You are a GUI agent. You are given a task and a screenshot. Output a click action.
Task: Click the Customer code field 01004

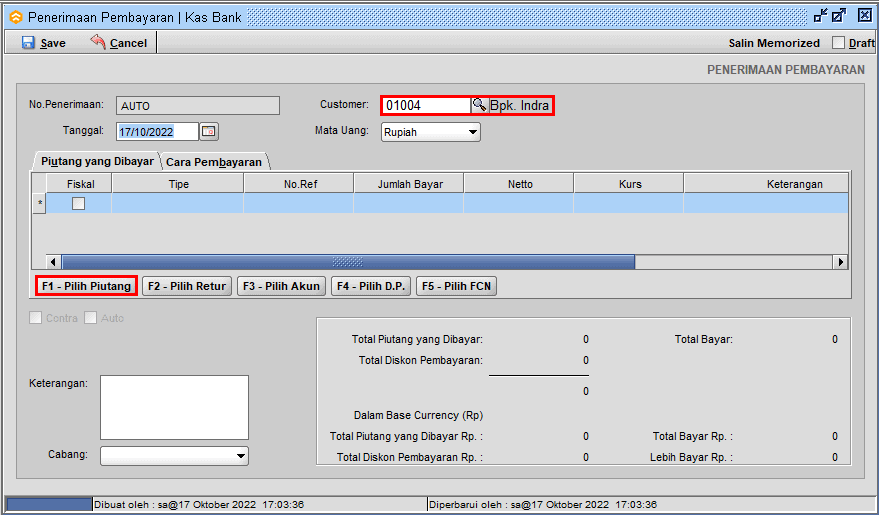[426, 105]
